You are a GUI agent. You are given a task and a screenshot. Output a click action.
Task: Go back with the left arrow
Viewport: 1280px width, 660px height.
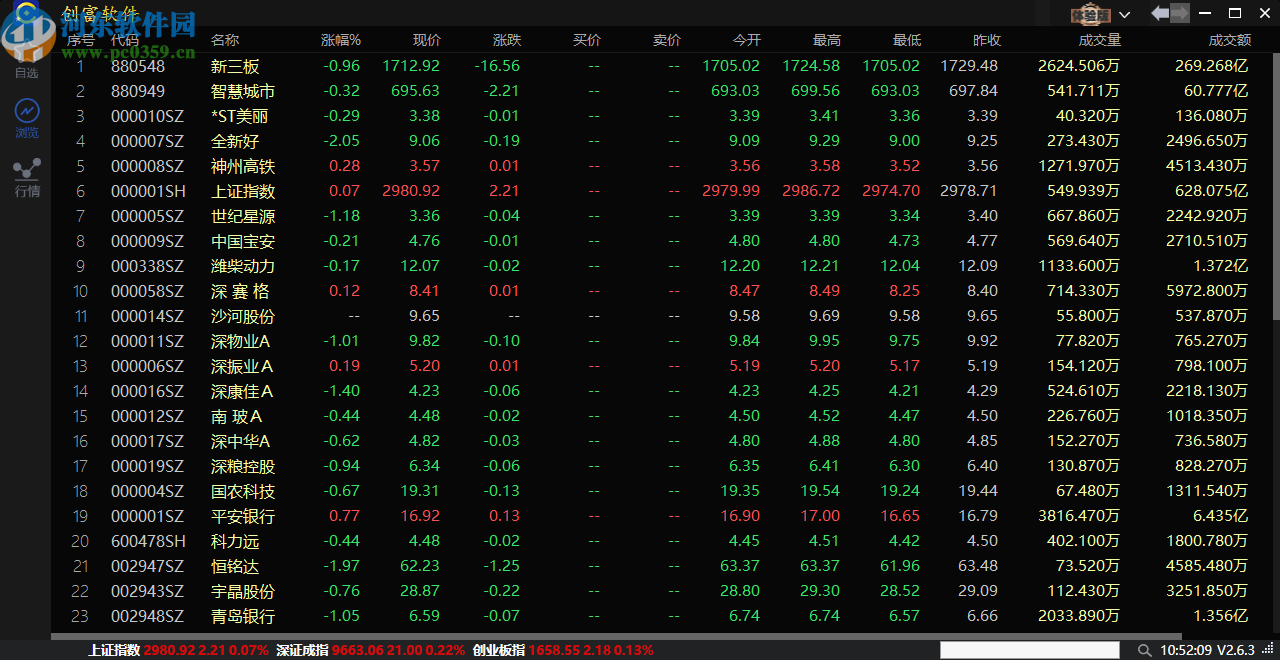tap(1160, 14)
